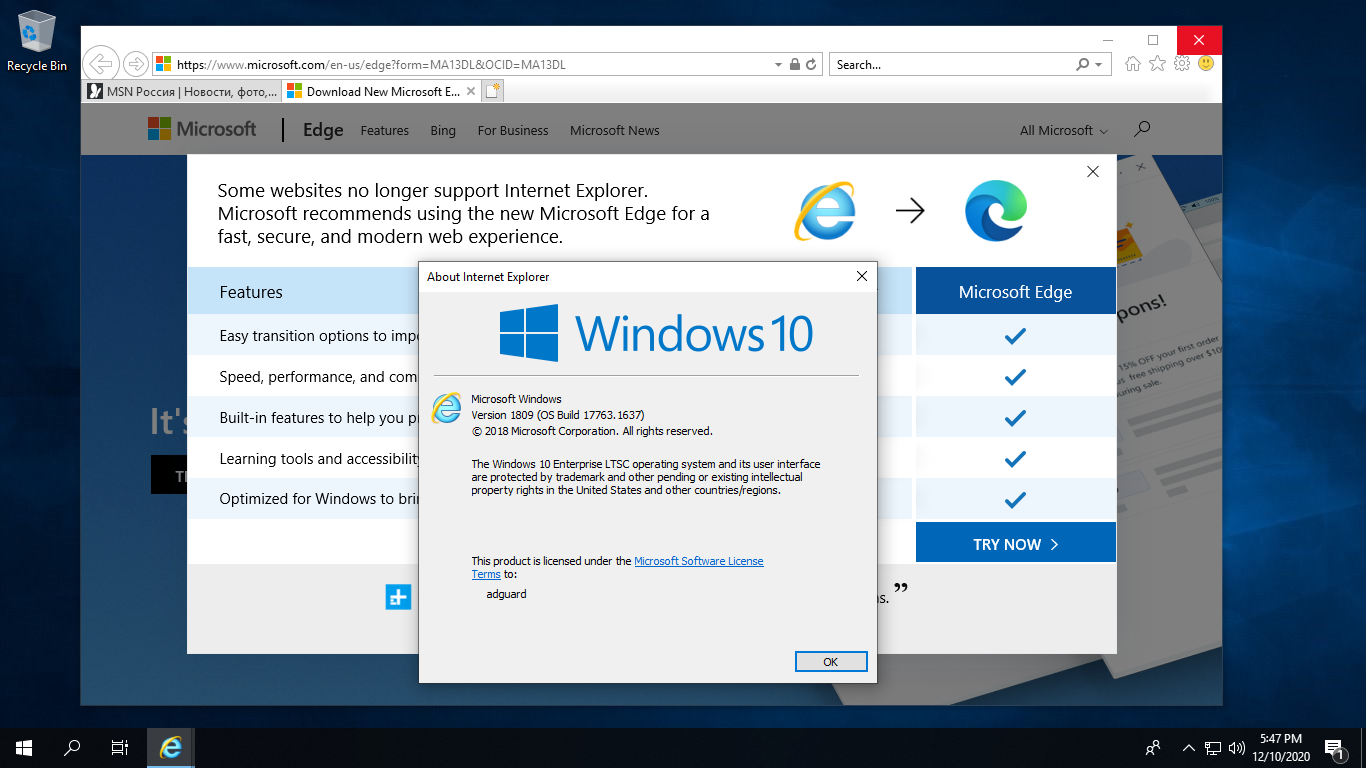Click the browser Forward arrow button
The width and height of the screenshot is (1366, 768).
click(136, 64)
